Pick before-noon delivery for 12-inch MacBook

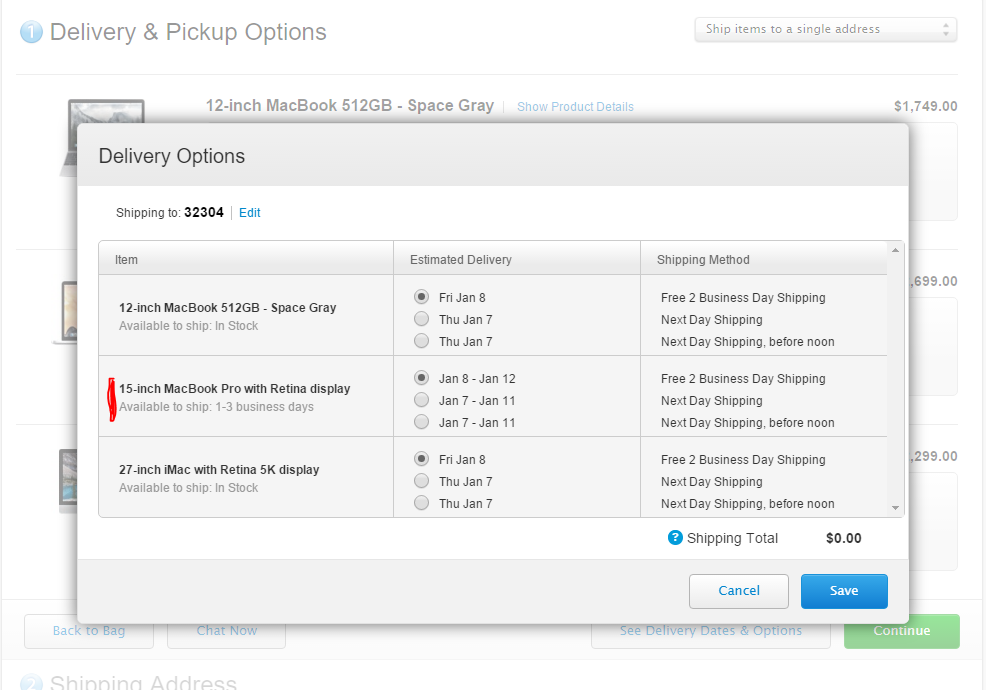coord(422,341)
